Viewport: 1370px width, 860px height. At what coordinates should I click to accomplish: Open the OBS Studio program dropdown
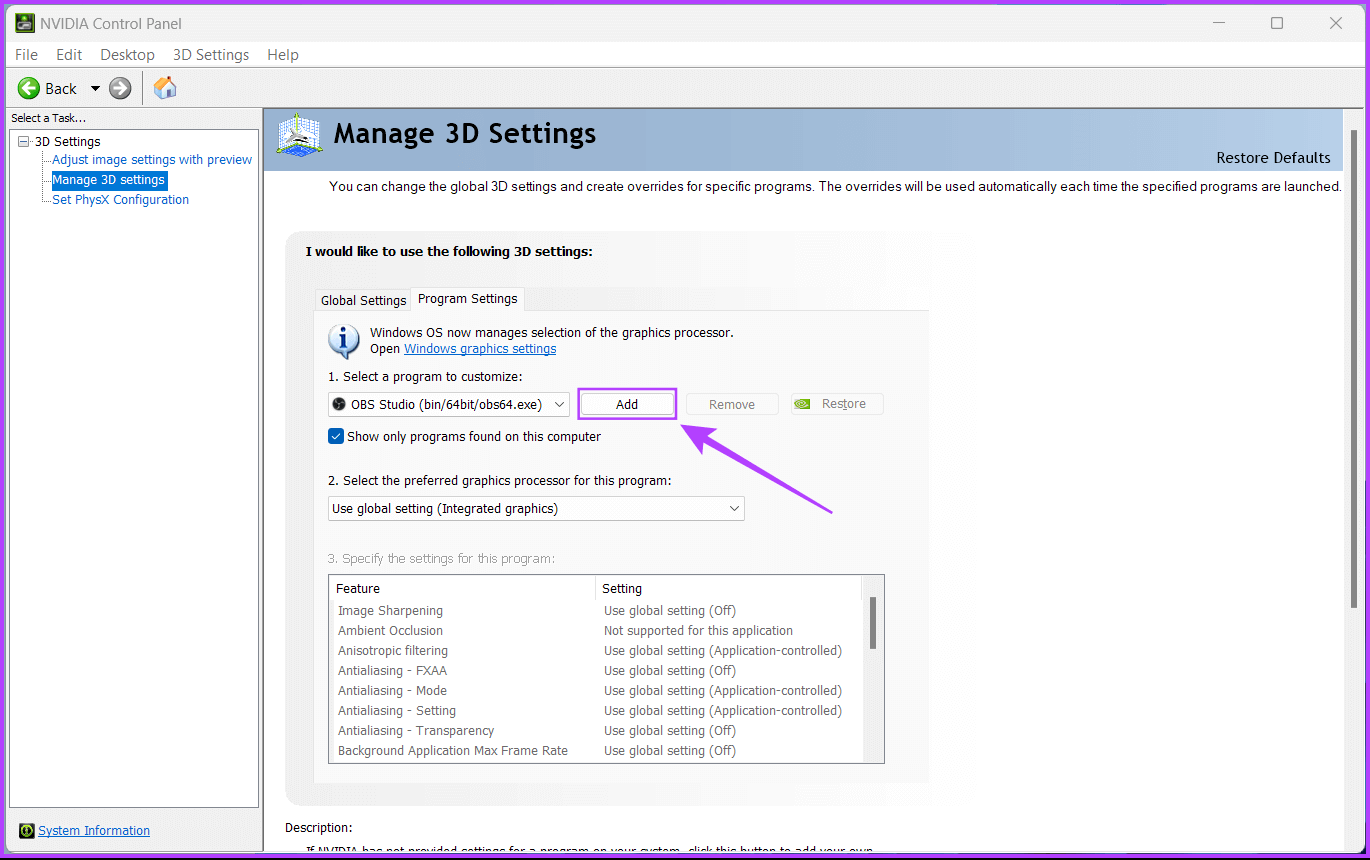[x=449, y=404]
